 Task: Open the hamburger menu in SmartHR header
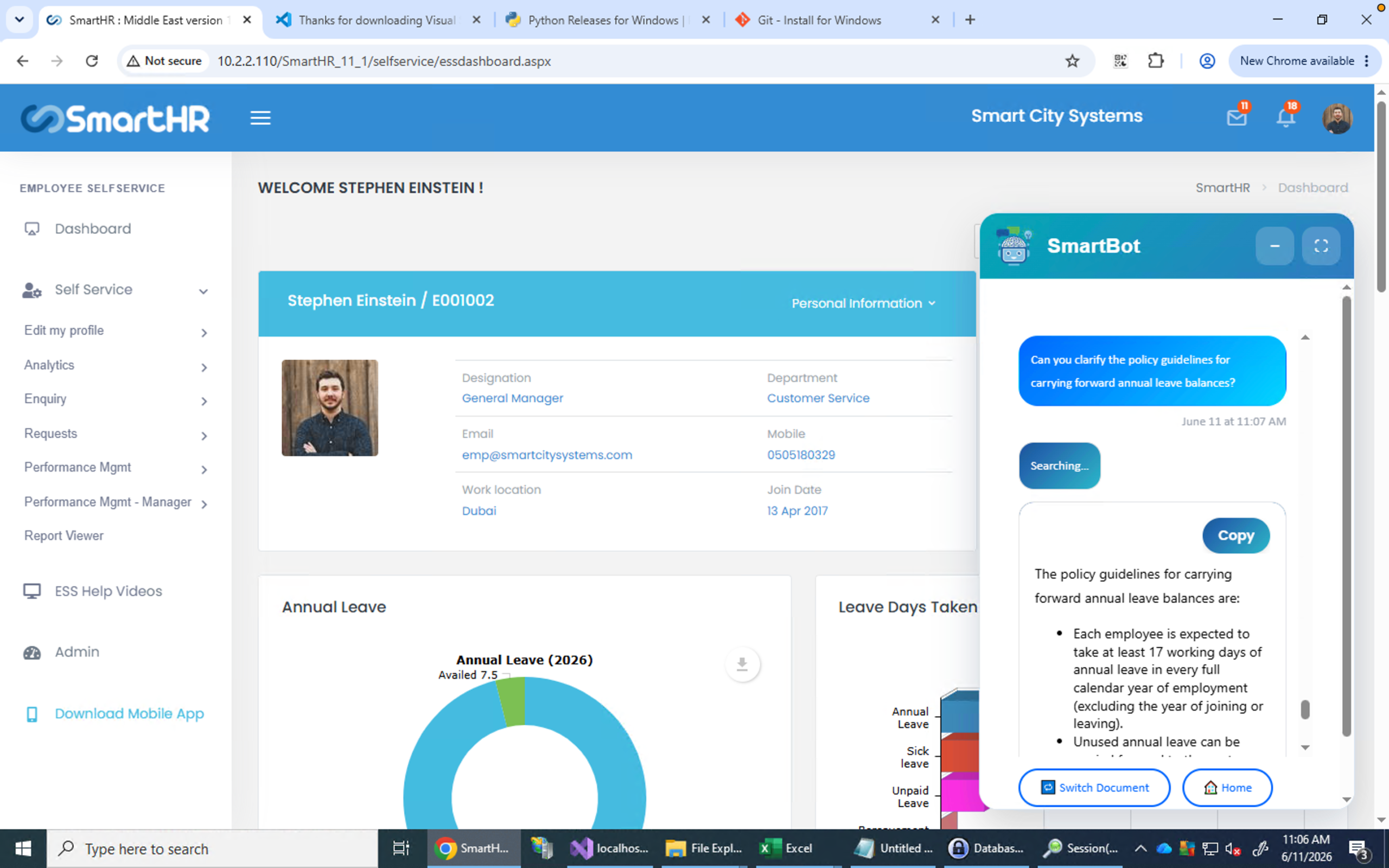point(260,118)
